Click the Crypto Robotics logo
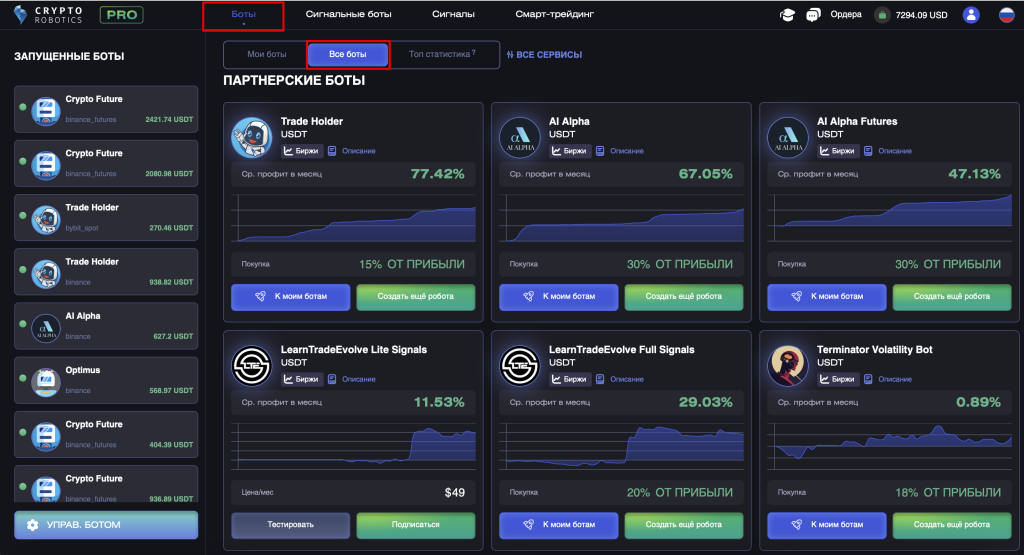The width and height of the screenshot is (1024, 555). tap(48, 14)
